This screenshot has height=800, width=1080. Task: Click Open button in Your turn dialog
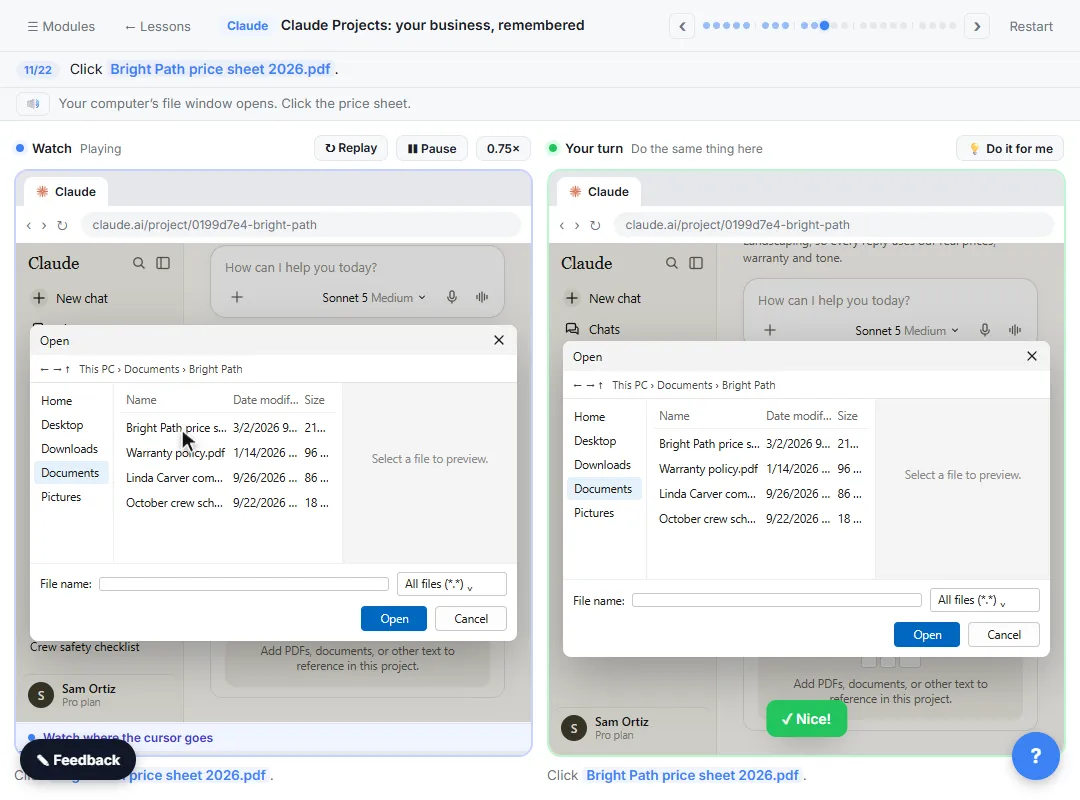tap(927, 635)
